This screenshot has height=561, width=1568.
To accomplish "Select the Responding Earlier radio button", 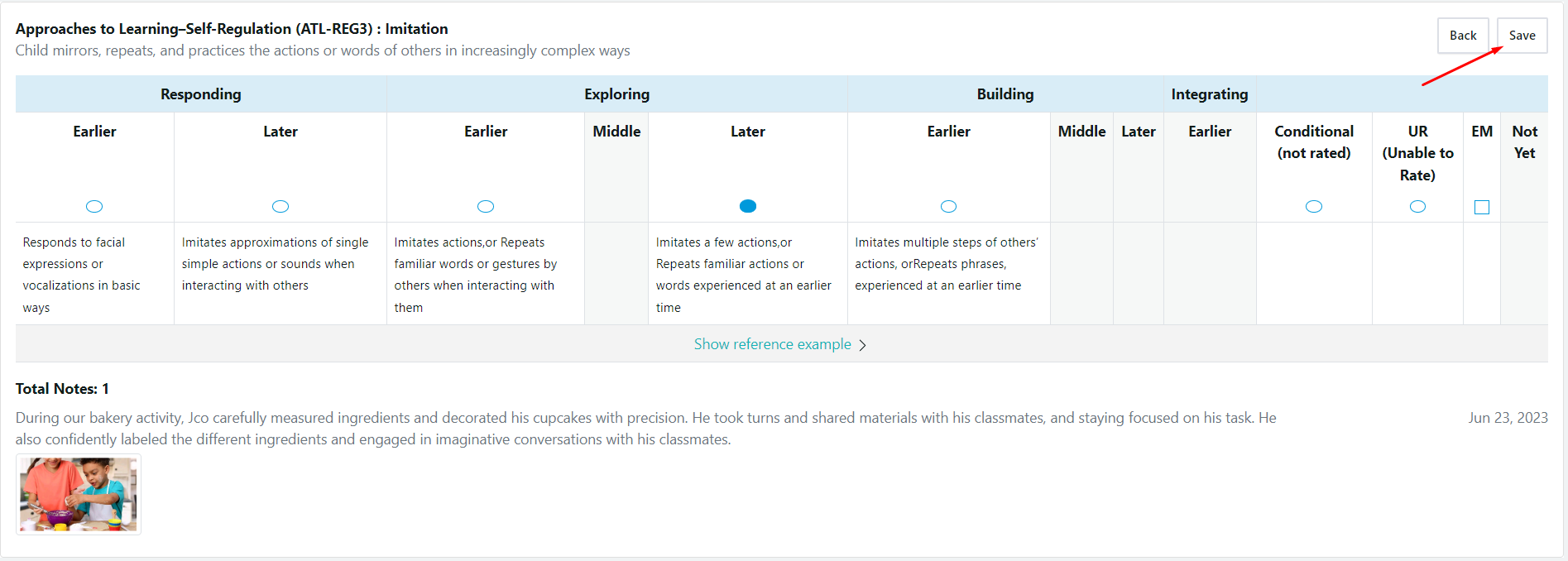I will point(94,206).
